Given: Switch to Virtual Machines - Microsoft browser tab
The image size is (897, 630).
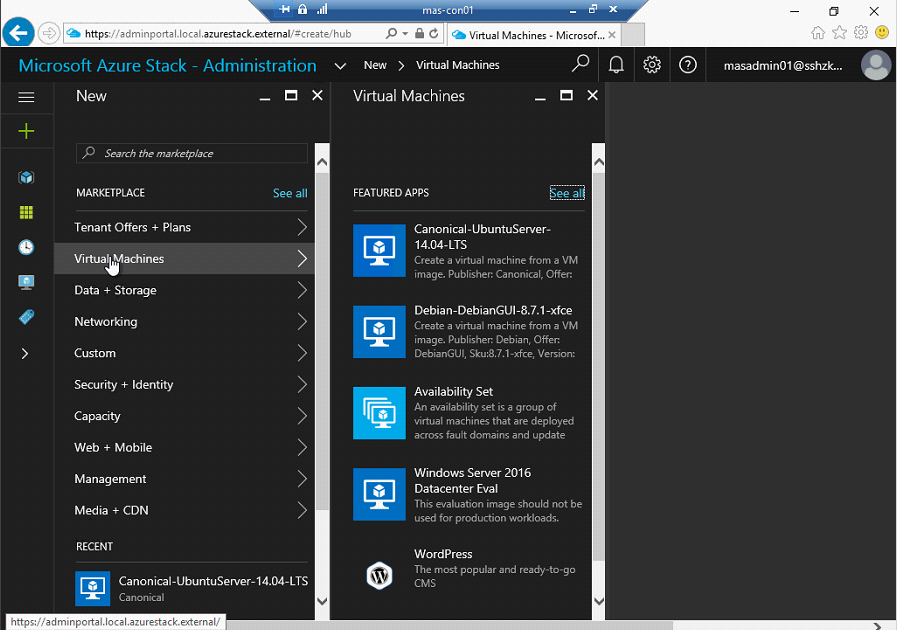Looking at the screenshot, I should click(532, 35).
